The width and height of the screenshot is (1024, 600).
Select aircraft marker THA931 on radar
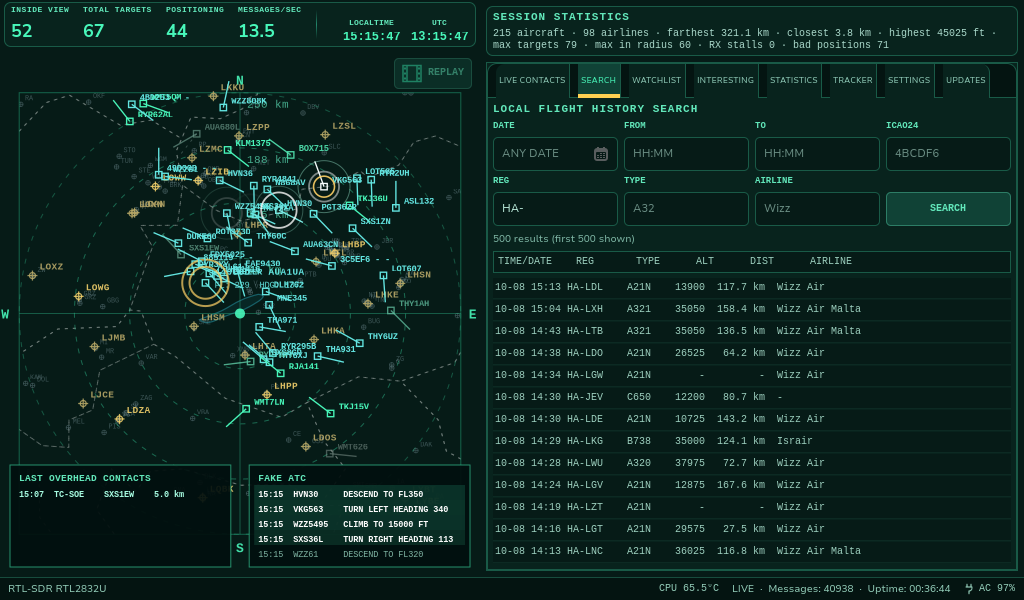coord(317,356)
